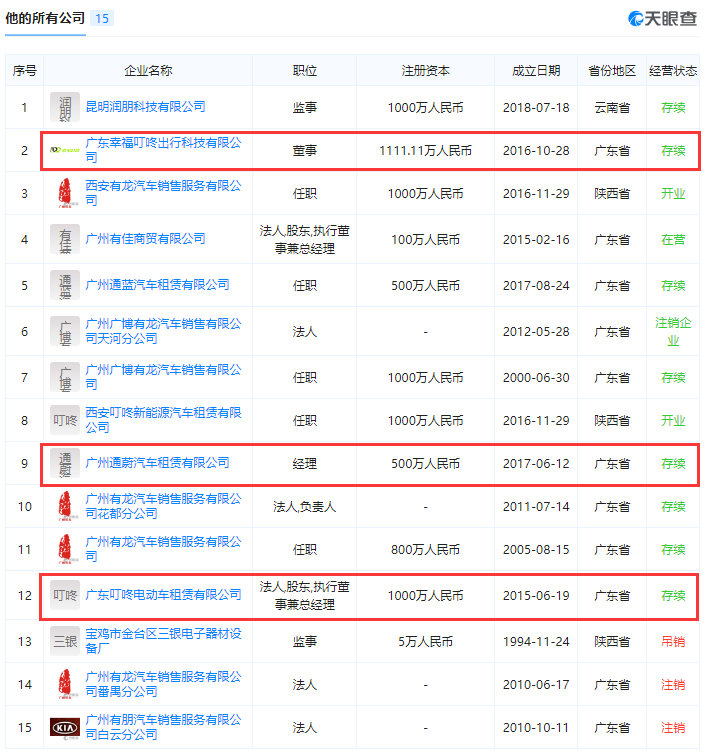The height and width of the screenshot is (756, 706).
Task: Select the 董事 position cell in row 2
Action: [x=305, y=151]
